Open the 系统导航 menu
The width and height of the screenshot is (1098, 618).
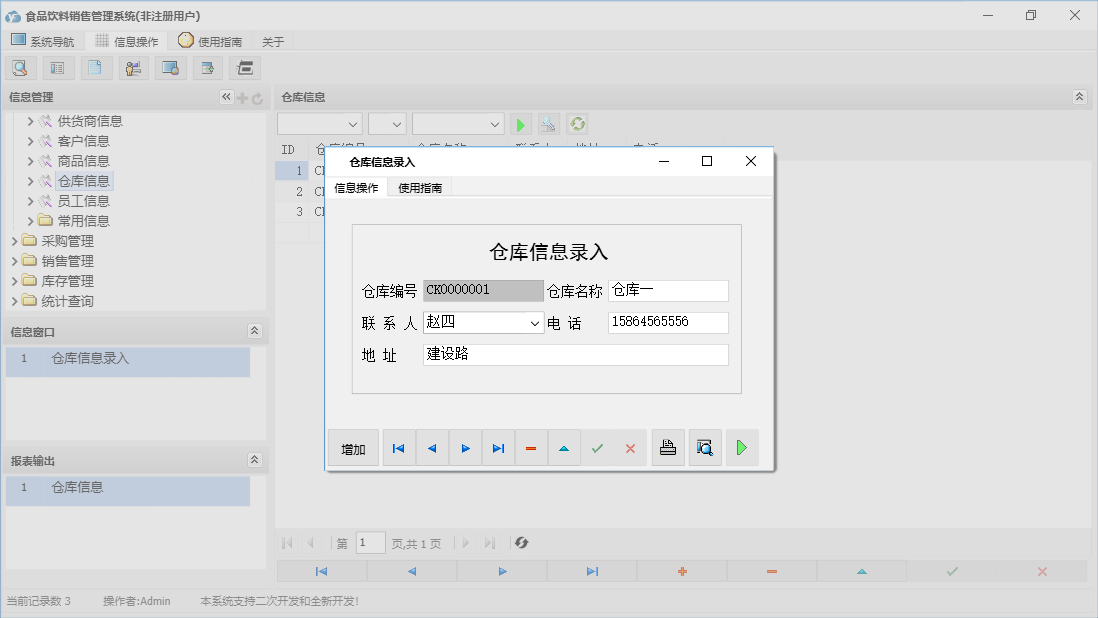click(43, 41)
